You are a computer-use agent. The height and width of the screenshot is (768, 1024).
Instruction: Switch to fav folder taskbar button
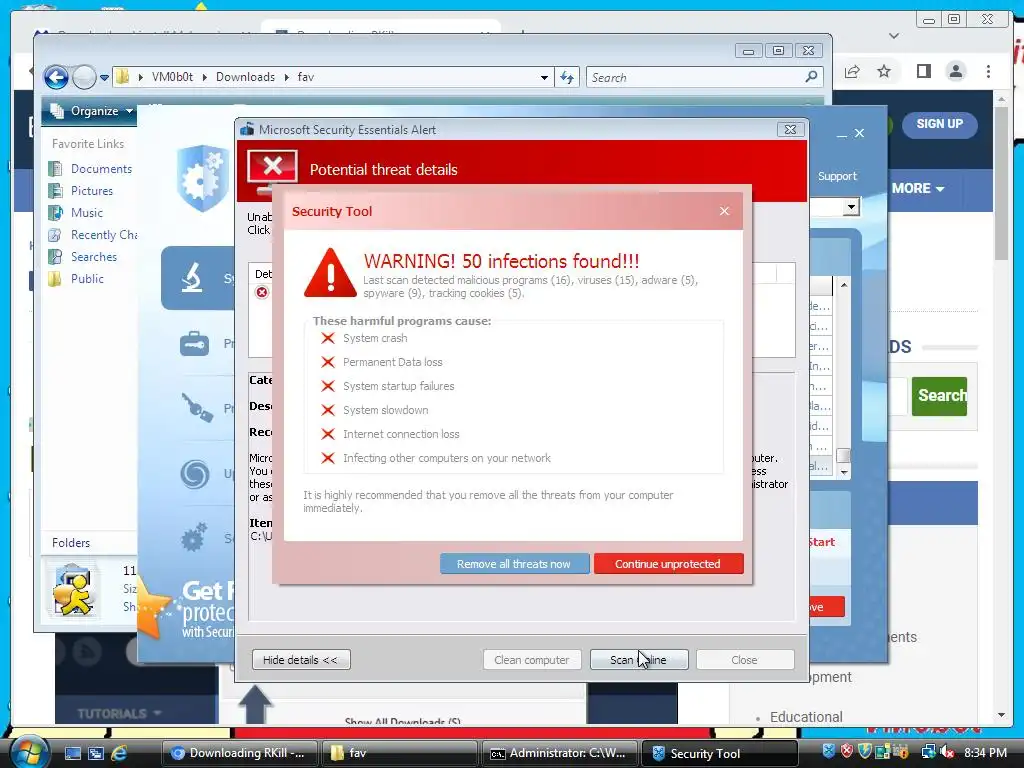(400, 753)
